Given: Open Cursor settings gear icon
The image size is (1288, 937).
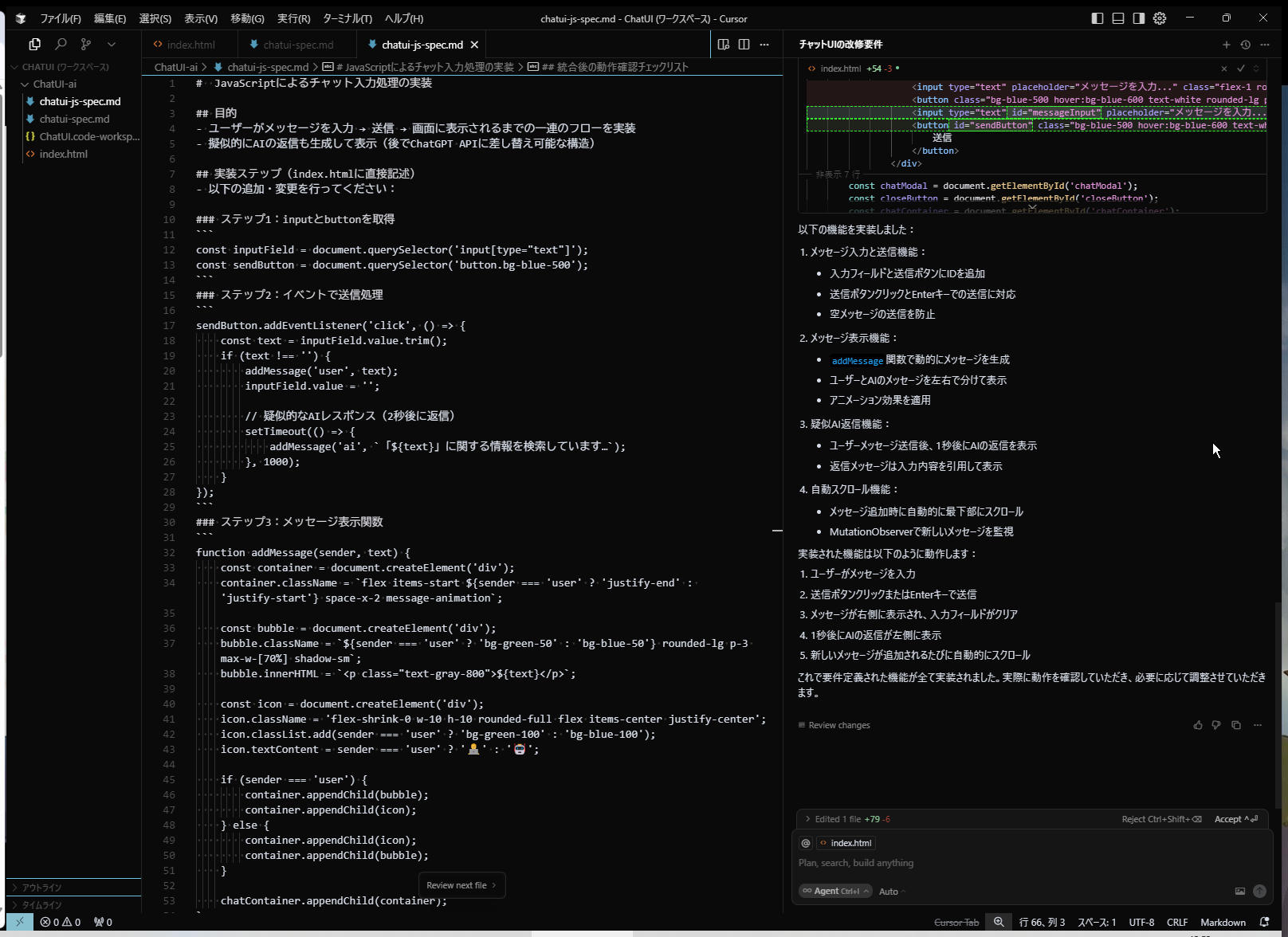Looking at the screenshot, I should pos(1160,18).
